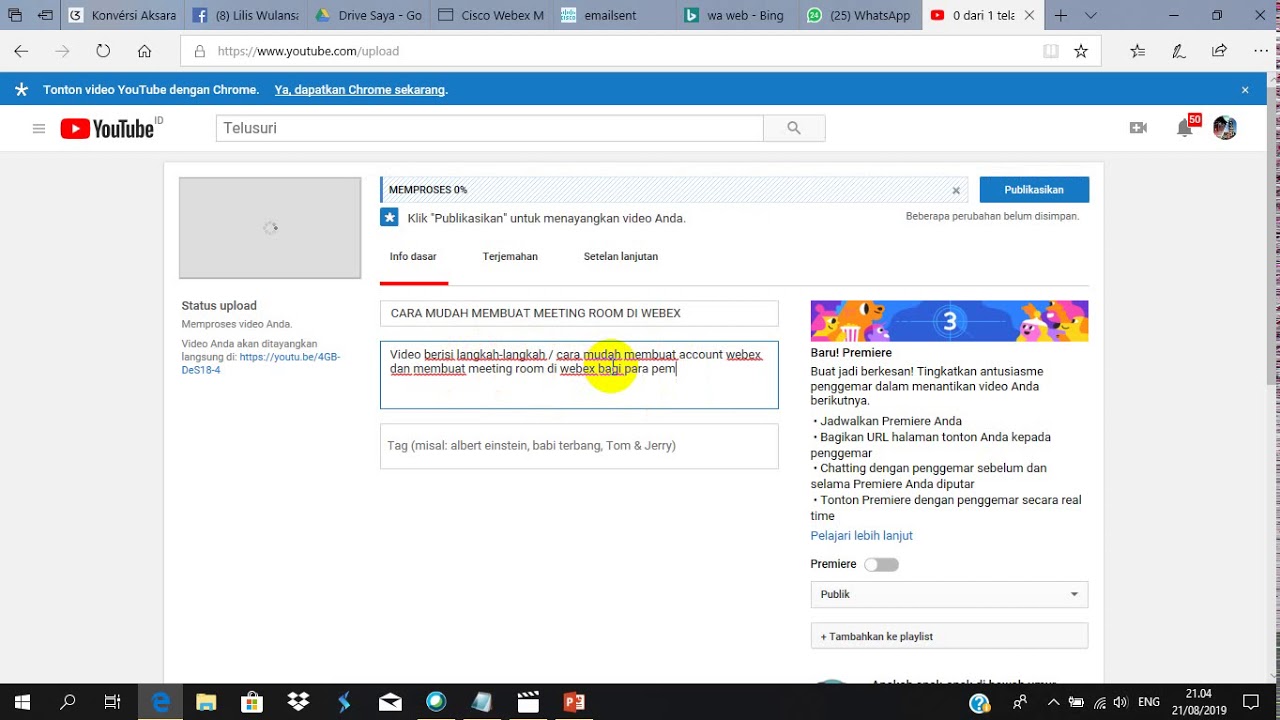Viewport: 1280px width, 720px height.
Task: Switch to emailsent tab
Action: (x=612, y=15)
